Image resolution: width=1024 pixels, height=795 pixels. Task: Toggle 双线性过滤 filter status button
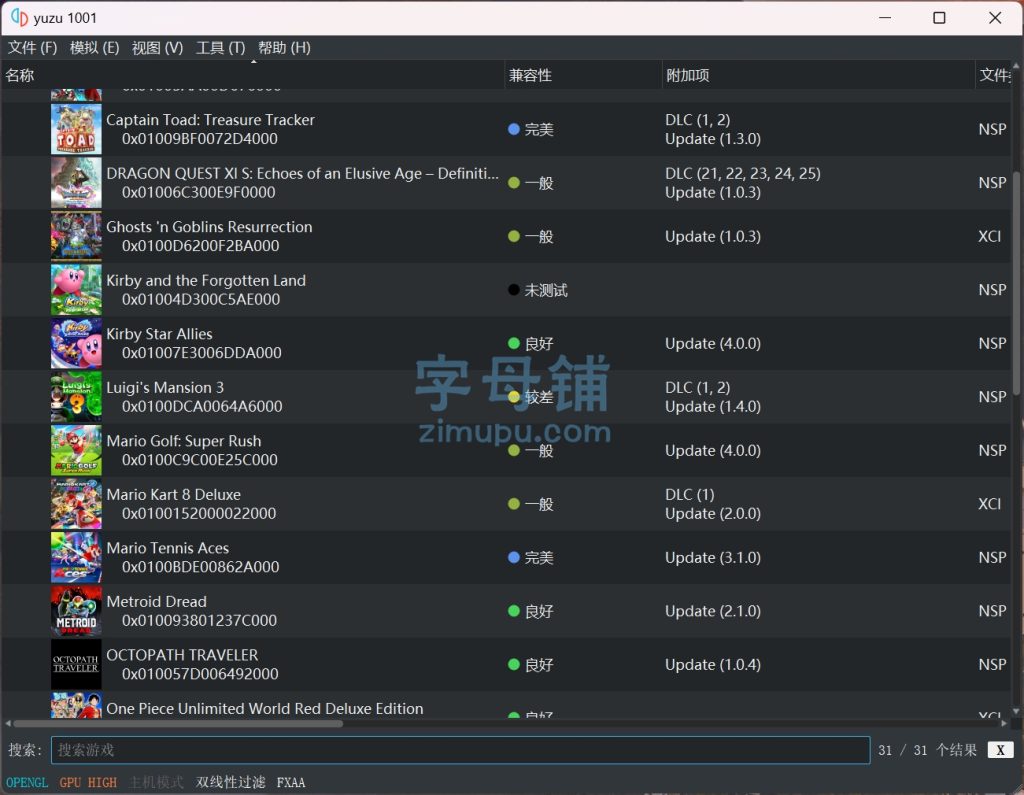[x=231, y=783]
